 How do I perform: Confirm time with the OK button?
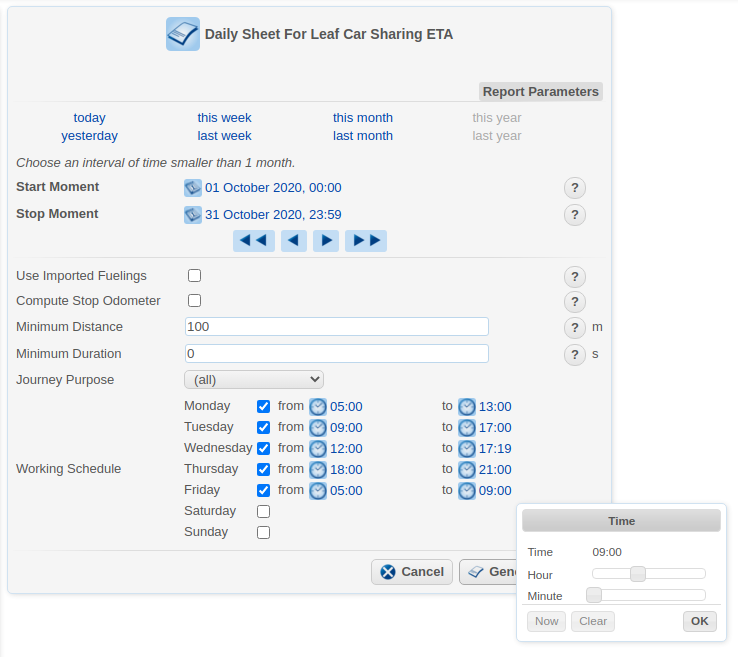699,621
